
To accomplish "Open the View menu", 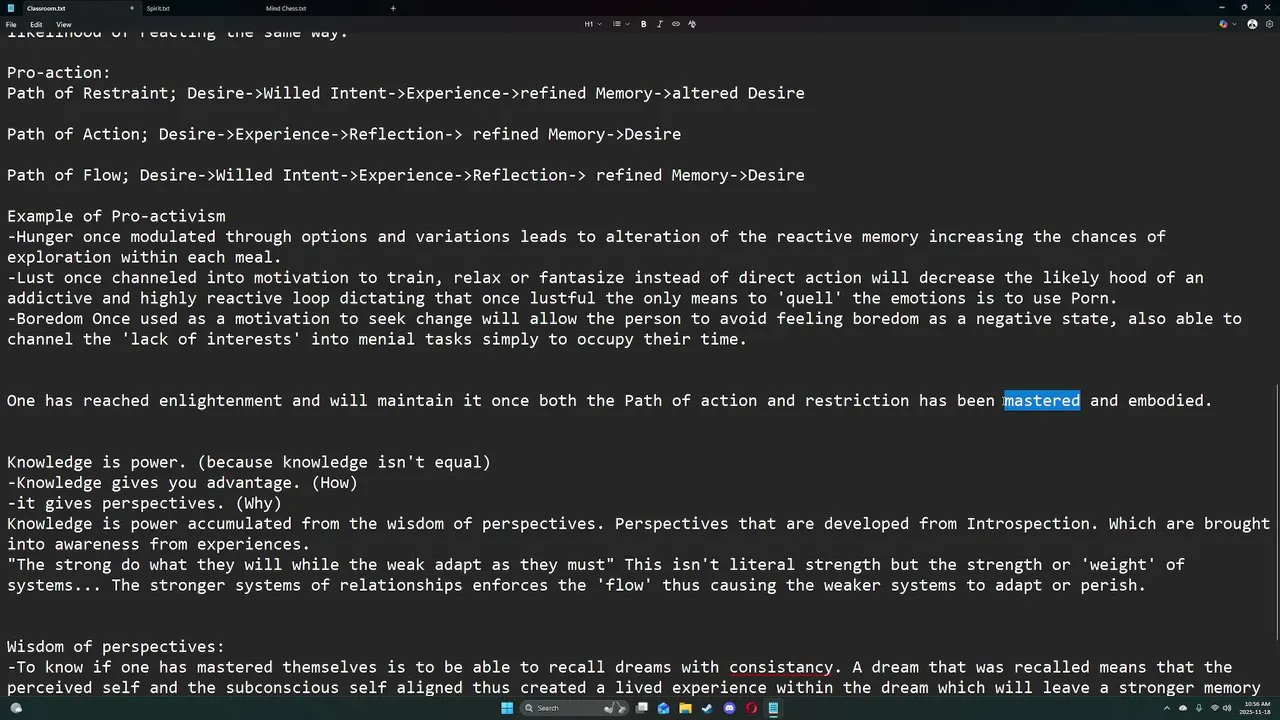I will [63, 24].
